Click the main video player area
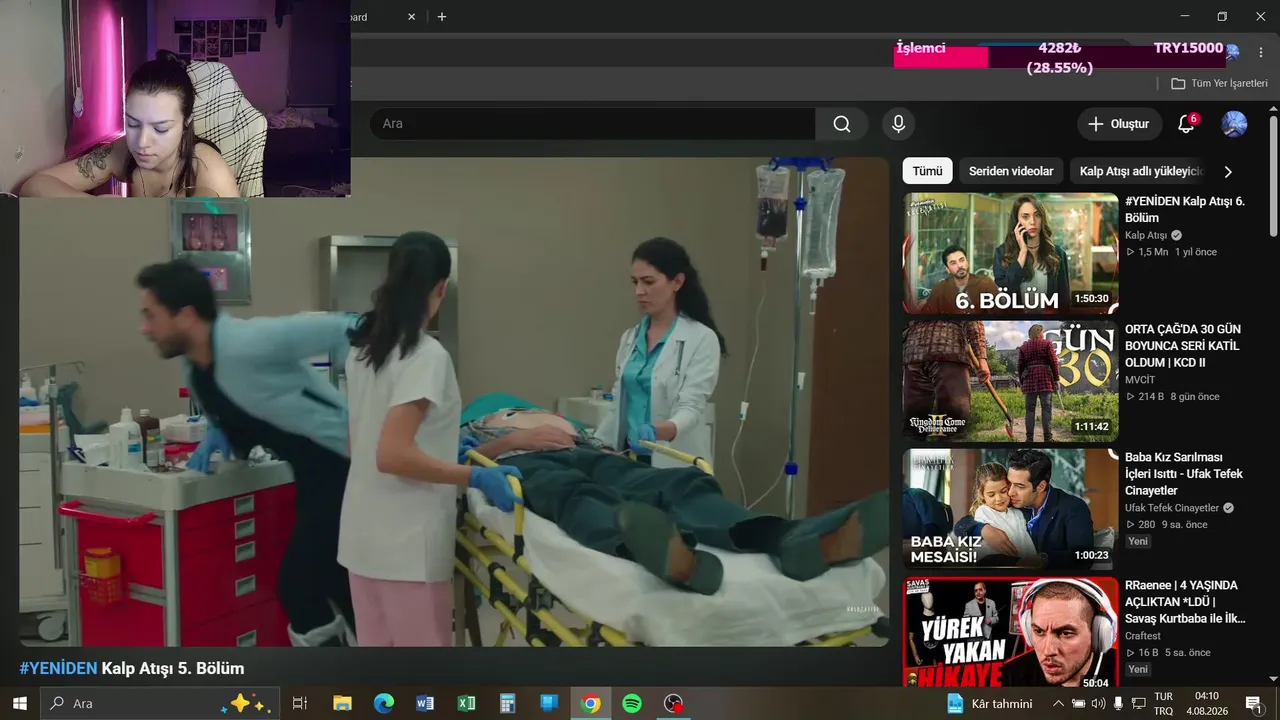This screenshot has width=1280, height=720. tap(454, 402)
